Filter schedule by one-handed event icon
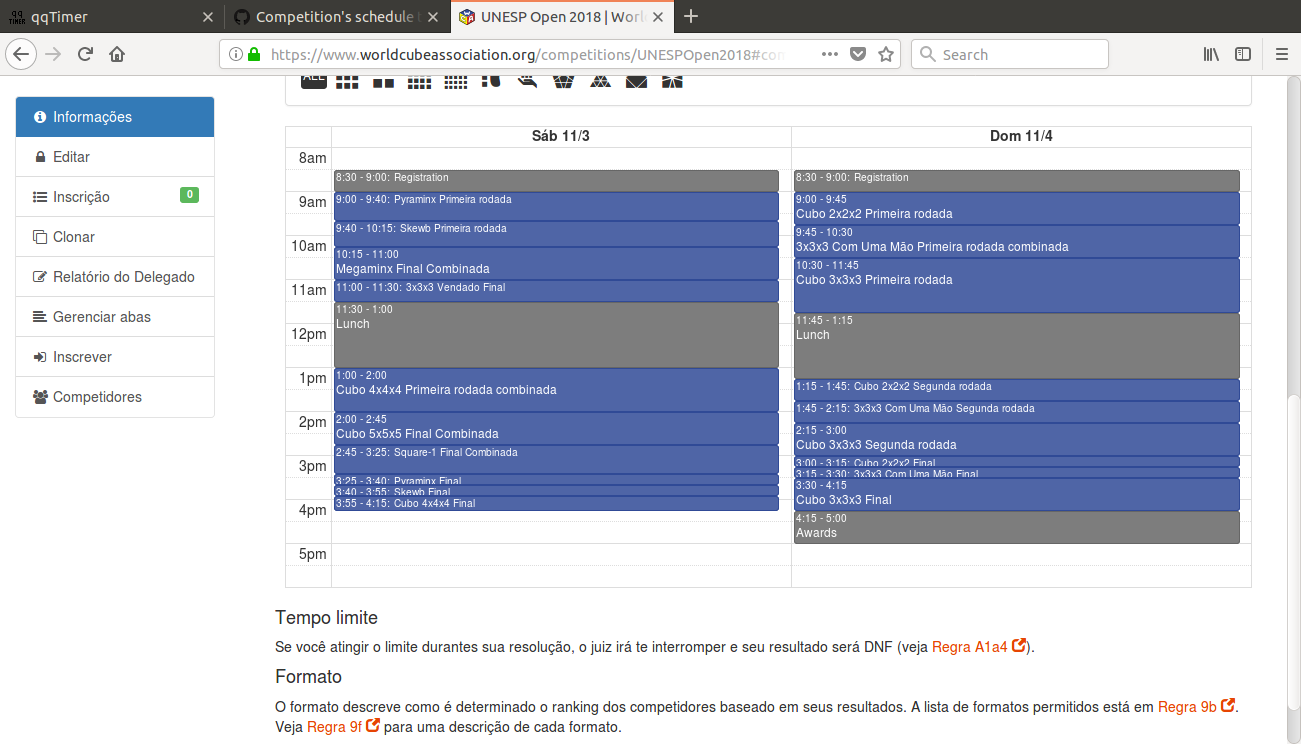 (x=527, y=80)
